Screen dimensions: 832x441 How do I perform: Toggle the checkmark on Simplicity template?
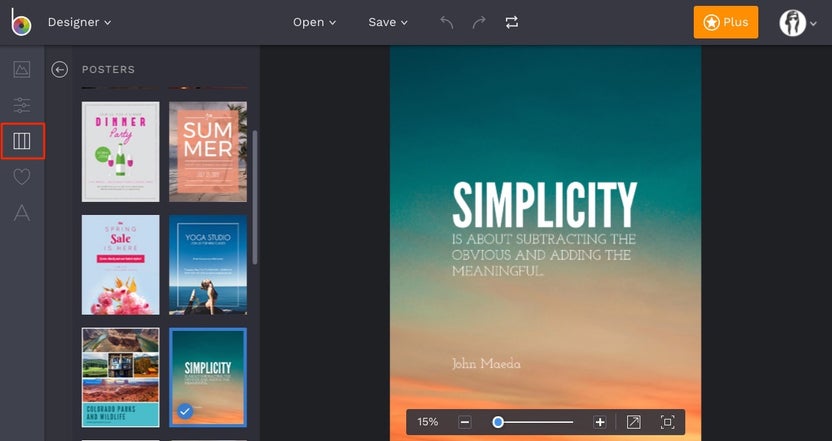coord(185,411)
